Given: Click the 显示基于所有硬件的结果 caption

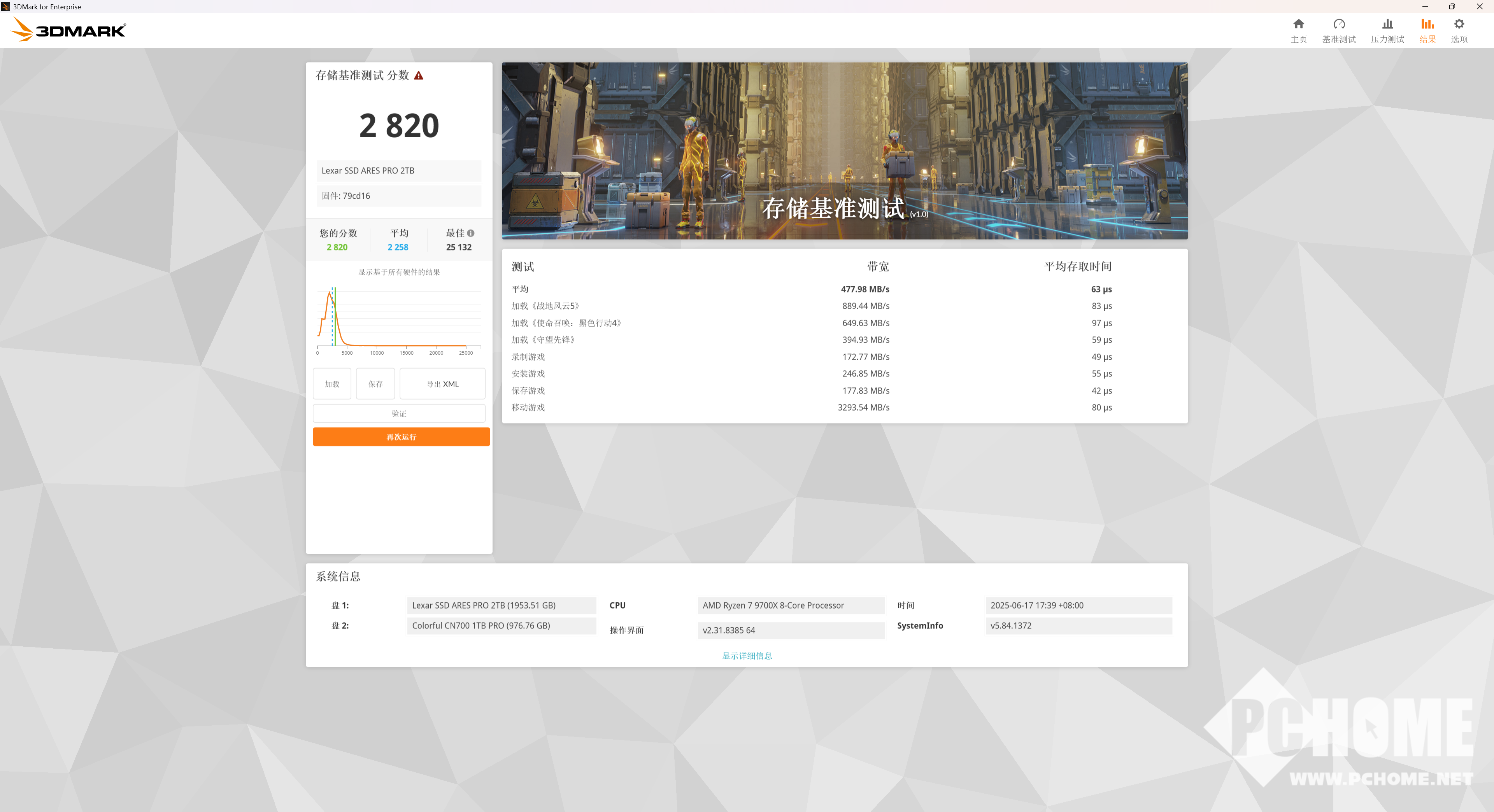Looking at the screenshot, I should click(x=399, y=272).
